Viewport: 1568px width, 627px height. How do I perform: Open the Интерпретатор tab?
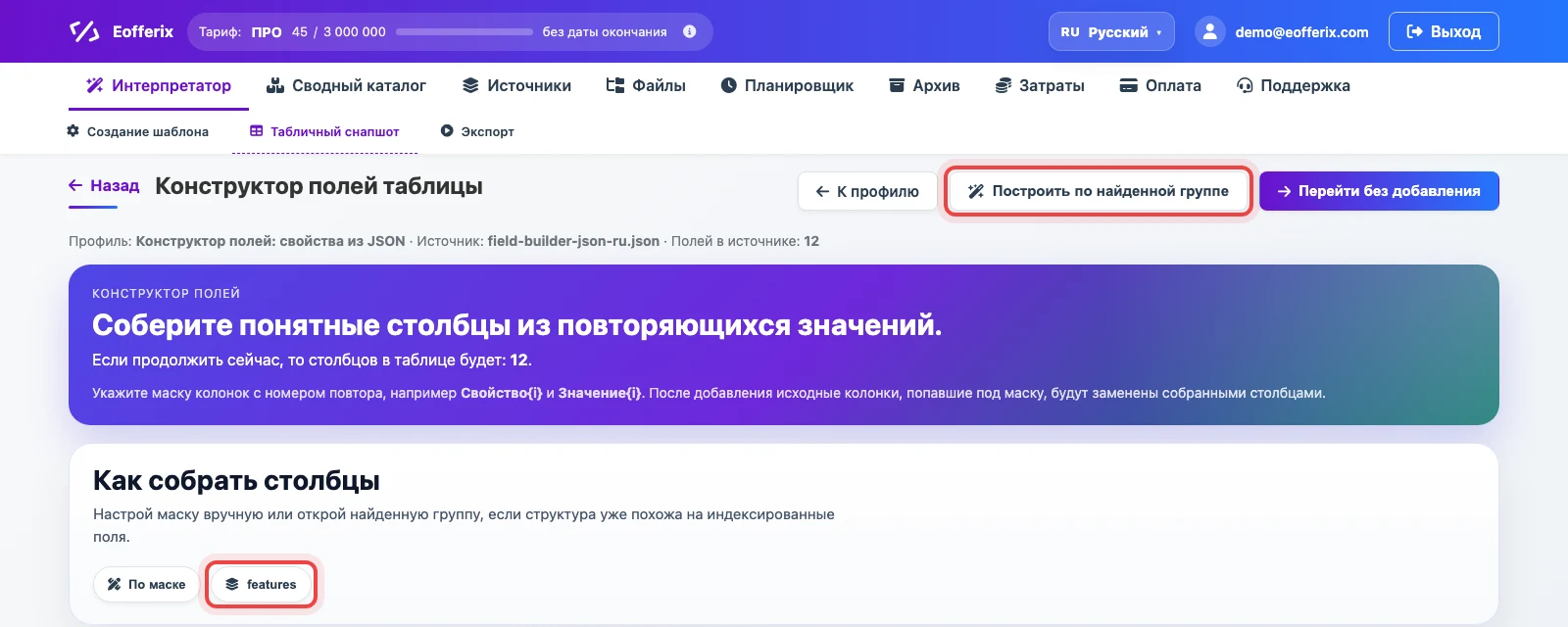[x=159, y=85]
